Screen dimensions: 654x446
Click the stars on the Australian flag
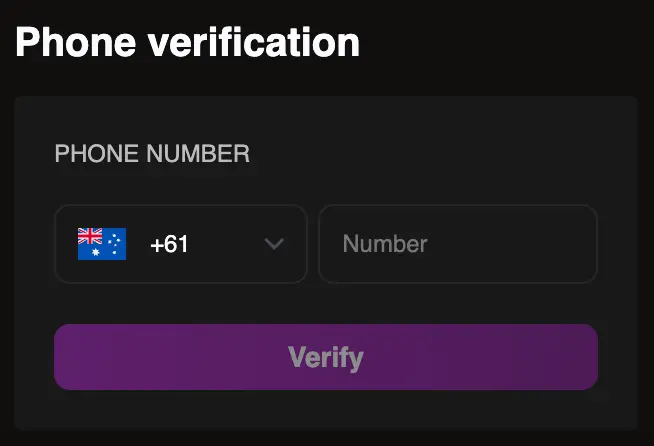[x=114, y=244]
